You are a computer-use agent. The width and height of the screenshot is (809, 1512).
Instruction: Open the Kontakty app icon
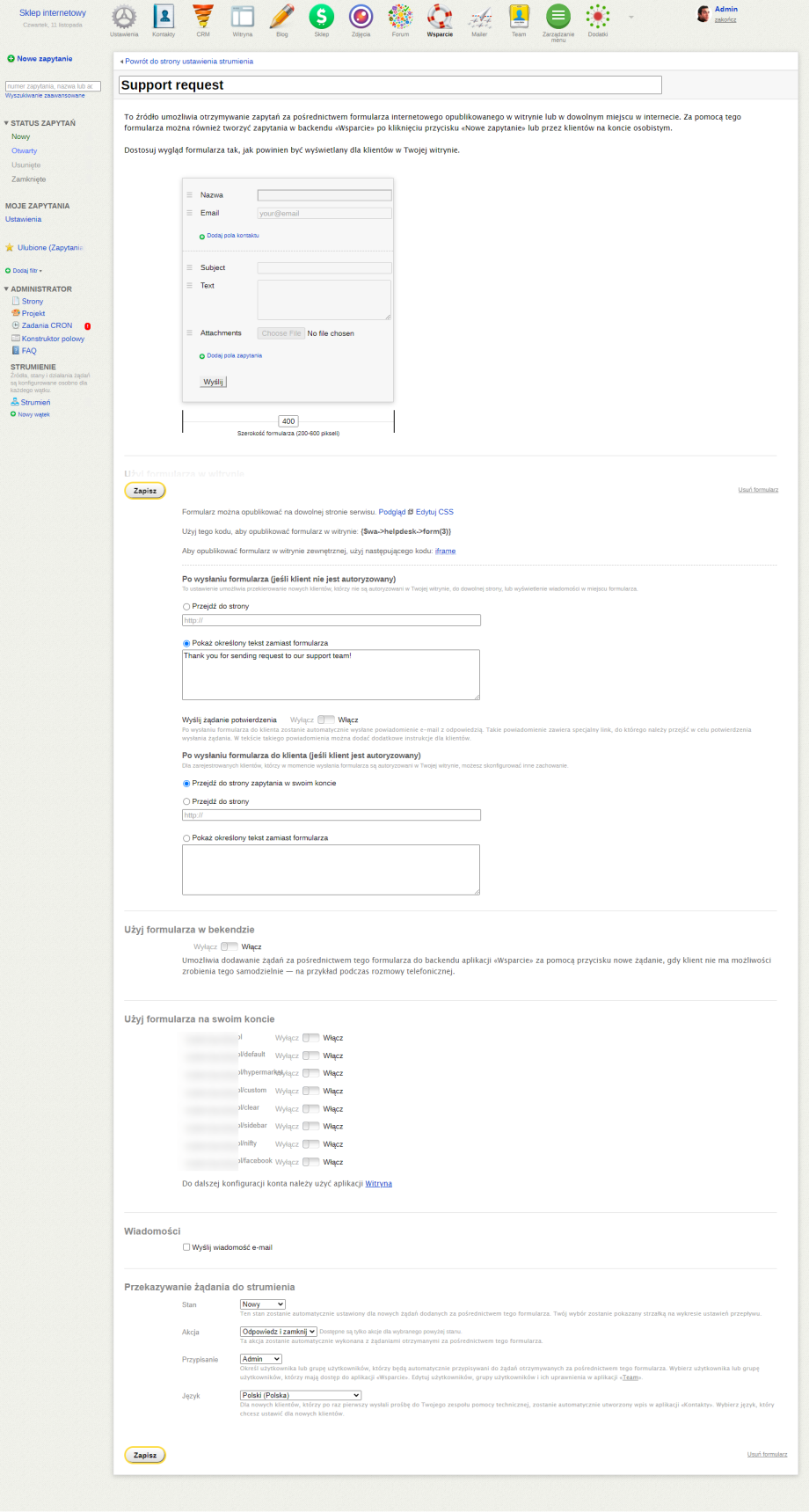tap(164, 17)
